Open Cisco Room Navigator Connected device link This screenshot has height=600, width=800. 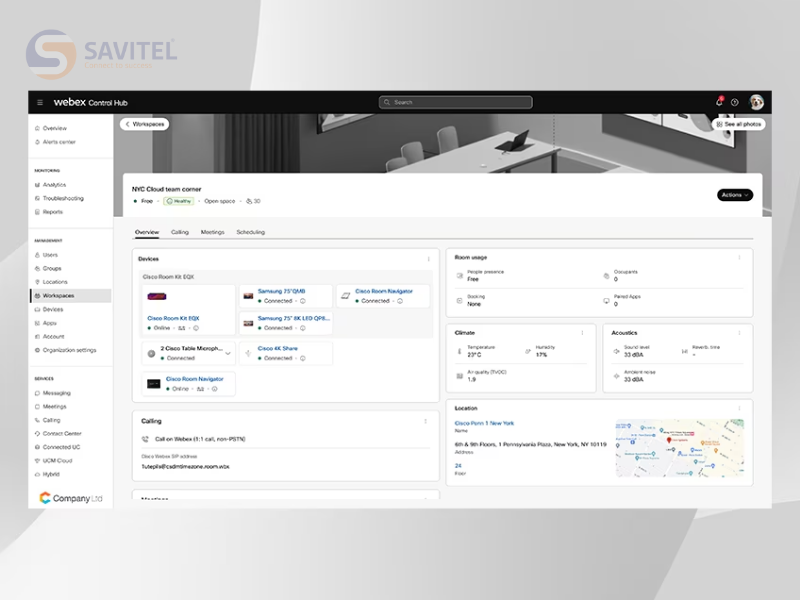[x=384, y=291]
